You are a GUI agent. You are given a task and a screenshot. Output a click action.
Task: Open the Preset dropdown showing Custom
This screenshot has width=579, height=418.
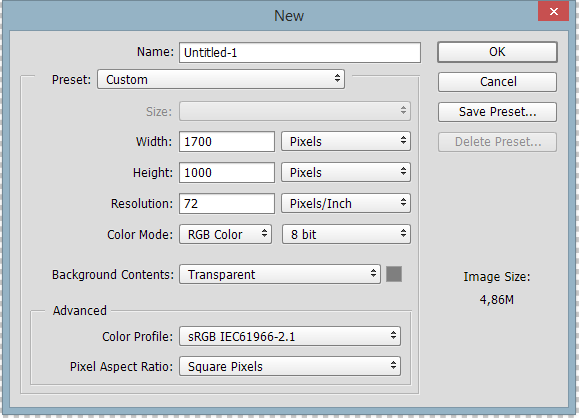coord(221,79)
